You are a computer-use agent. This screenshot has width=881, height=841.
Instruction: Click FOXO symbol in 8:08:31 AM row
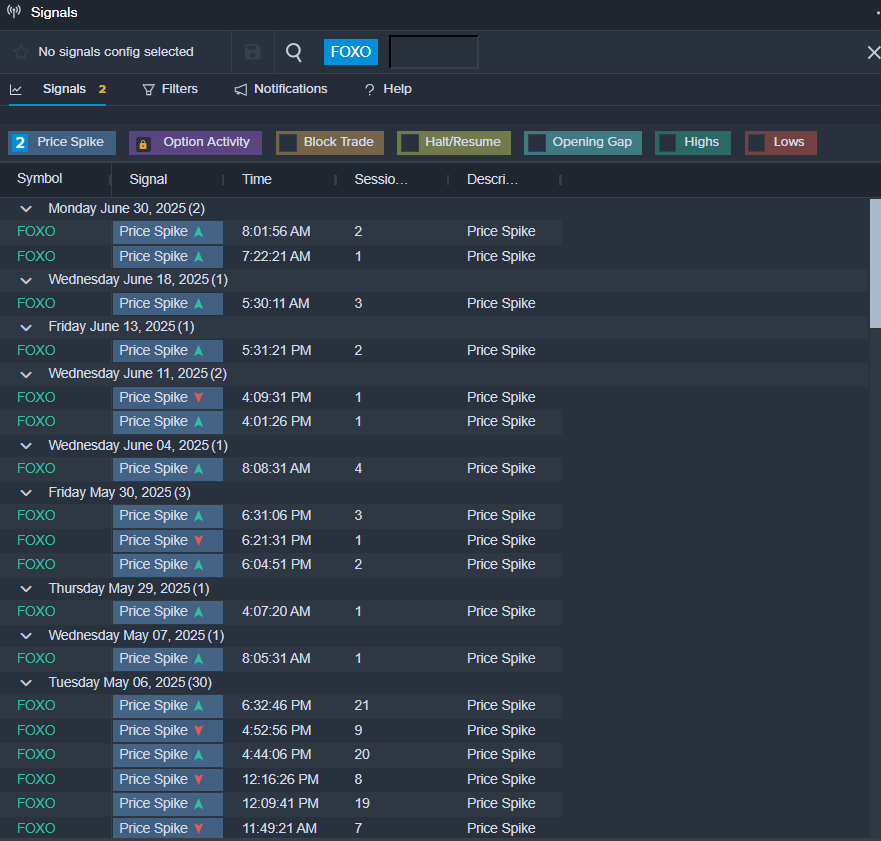pos(36,469)
